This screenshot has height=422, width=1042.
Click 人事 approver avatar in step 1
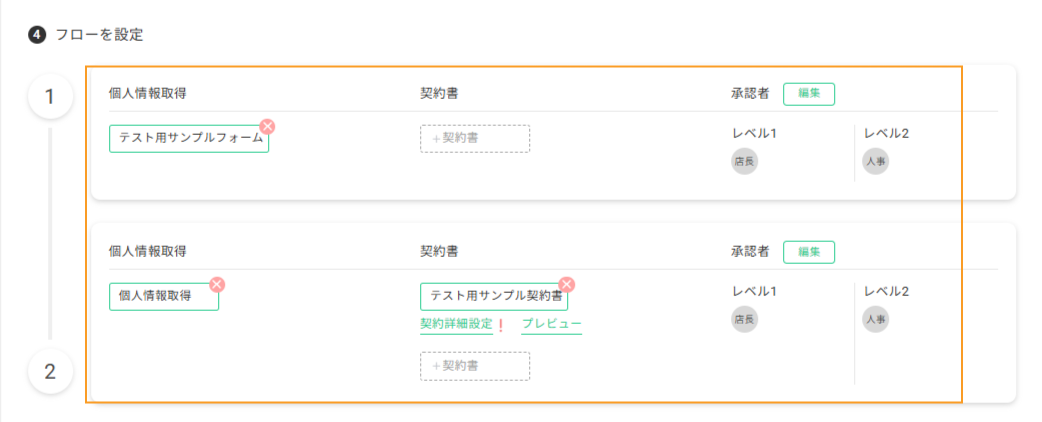[876, 161]
